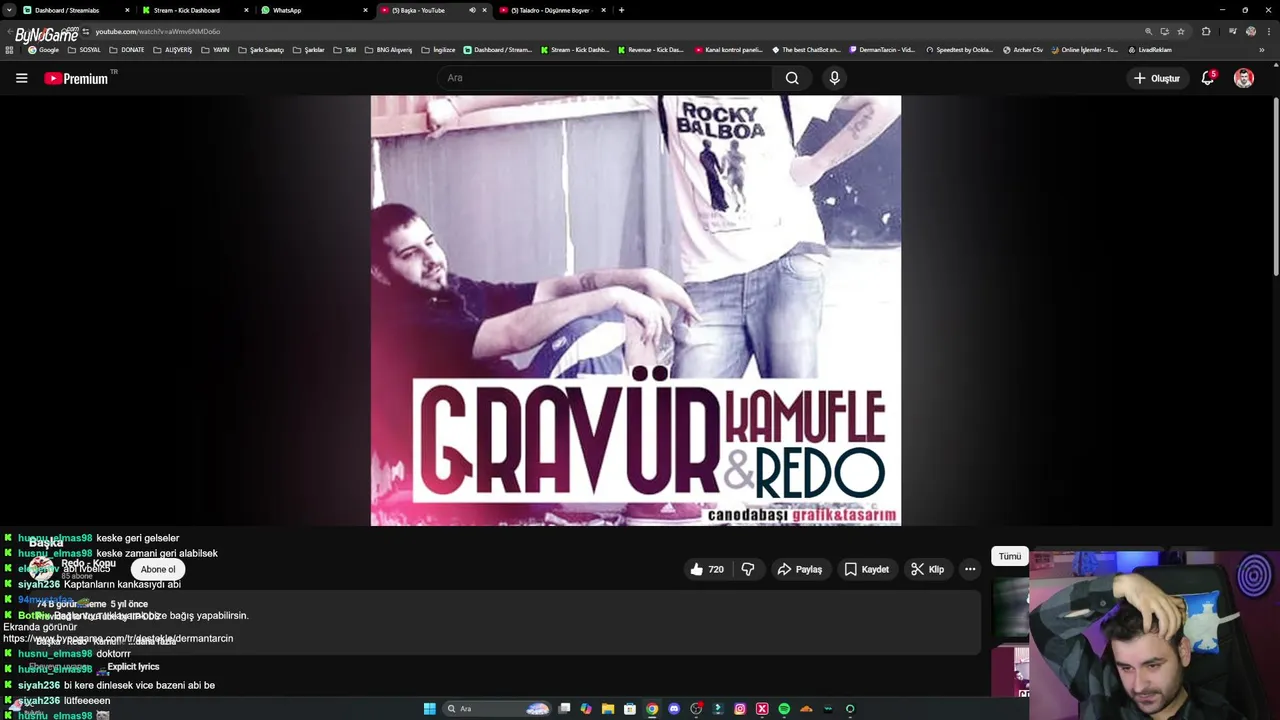Open the Şarkılar bookmarks folder

point(309,50)
